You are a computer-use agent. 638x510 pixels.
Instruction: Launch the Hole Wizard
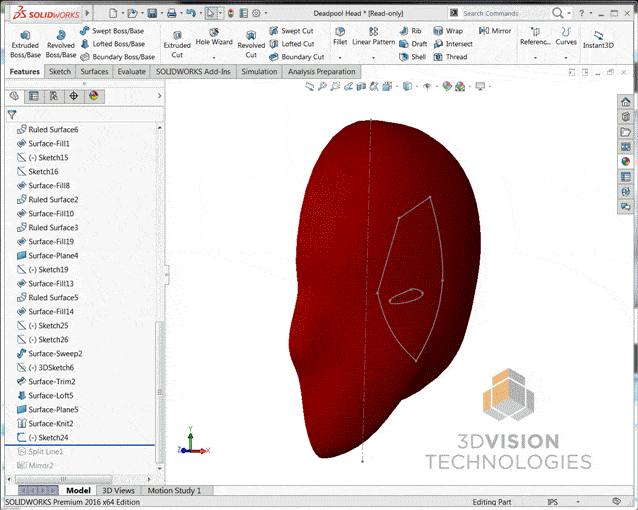(214, 37)
